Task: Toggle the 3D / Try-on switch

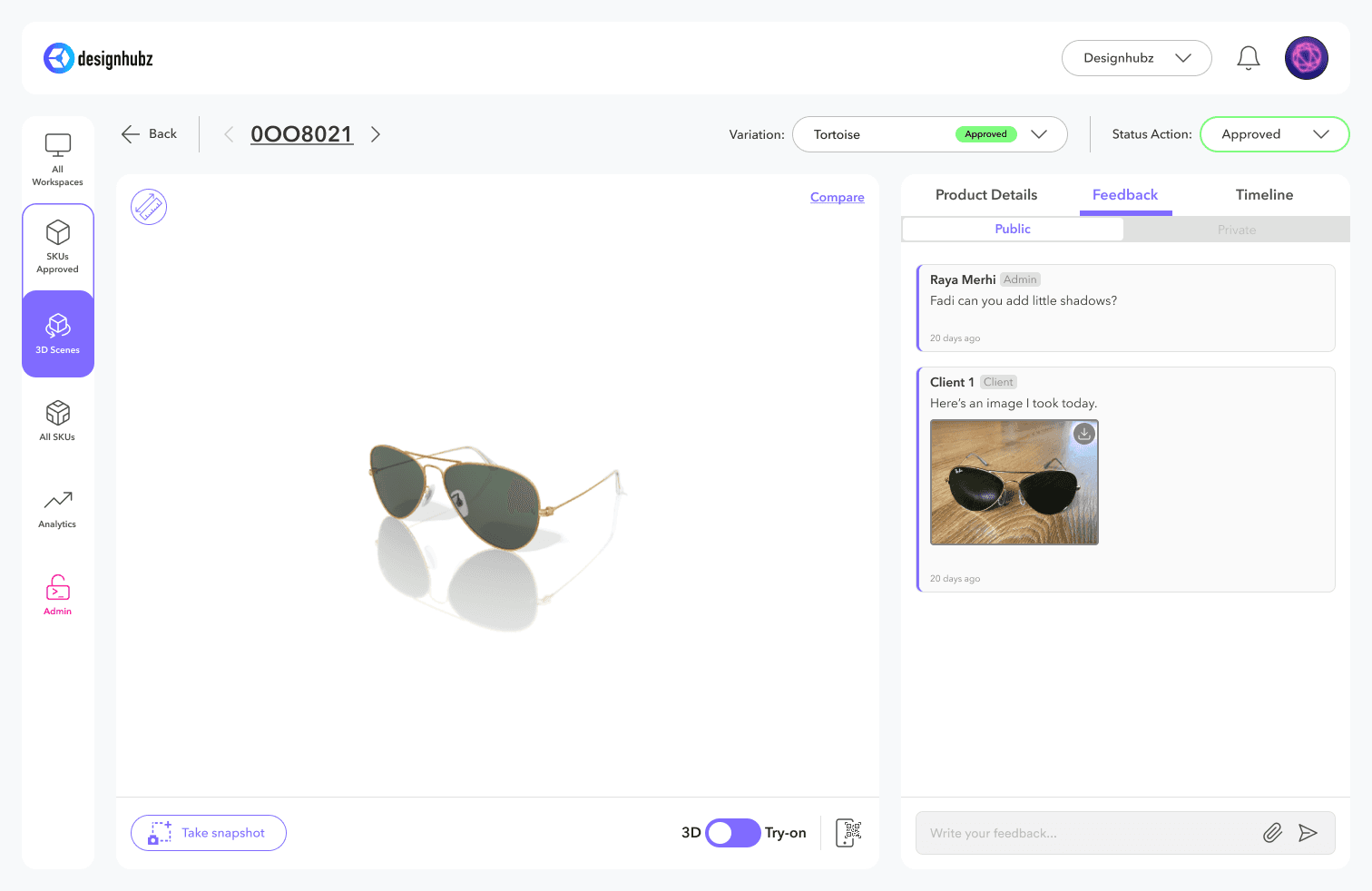Action: (733, 833)
